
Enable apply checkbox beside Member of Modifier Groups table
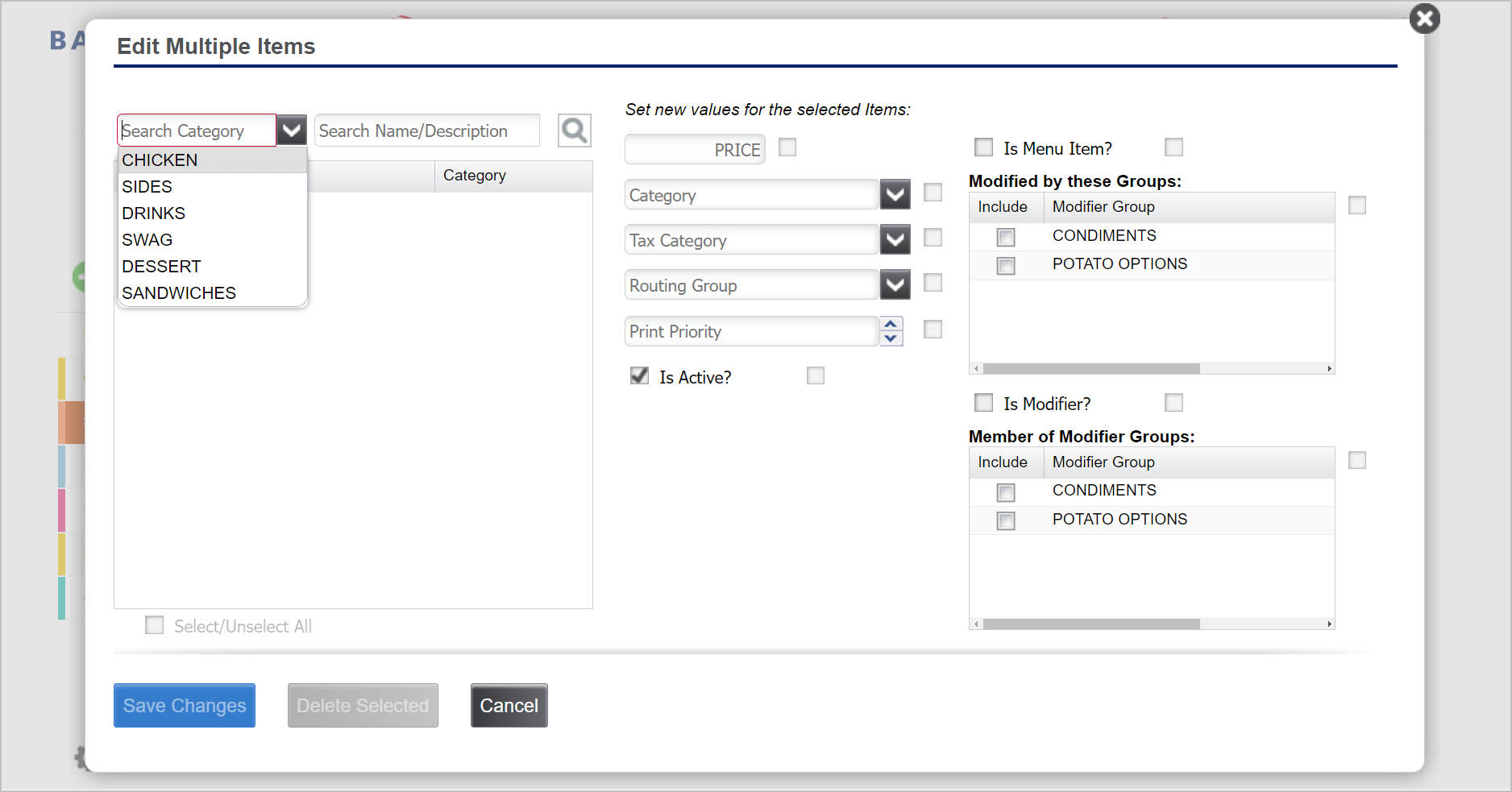(x=1357, y=460)
